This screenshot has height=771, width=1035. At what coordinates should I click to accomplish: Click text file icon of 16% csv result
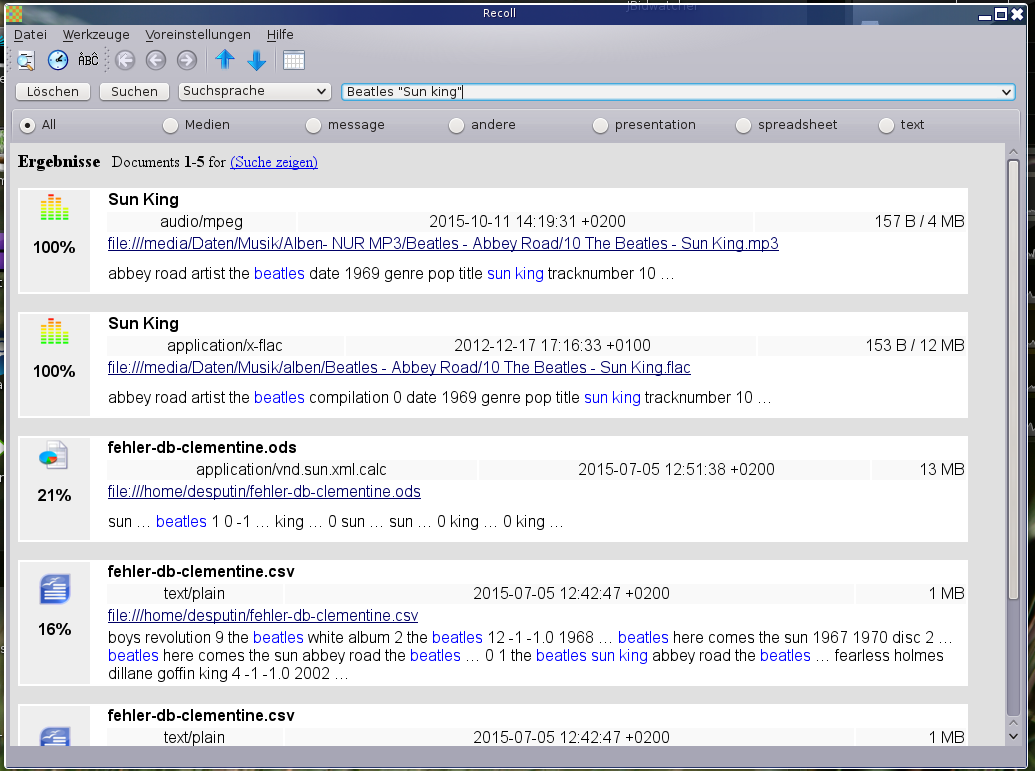54,589
